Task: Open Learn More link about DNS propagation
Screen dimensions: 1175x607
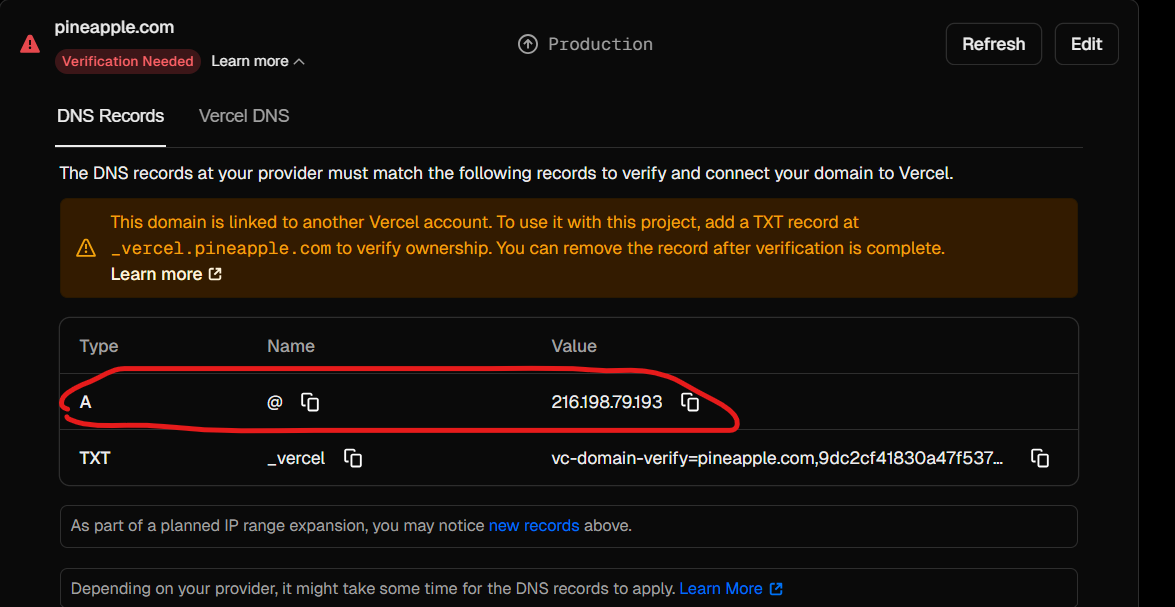Action: (721, 589)
